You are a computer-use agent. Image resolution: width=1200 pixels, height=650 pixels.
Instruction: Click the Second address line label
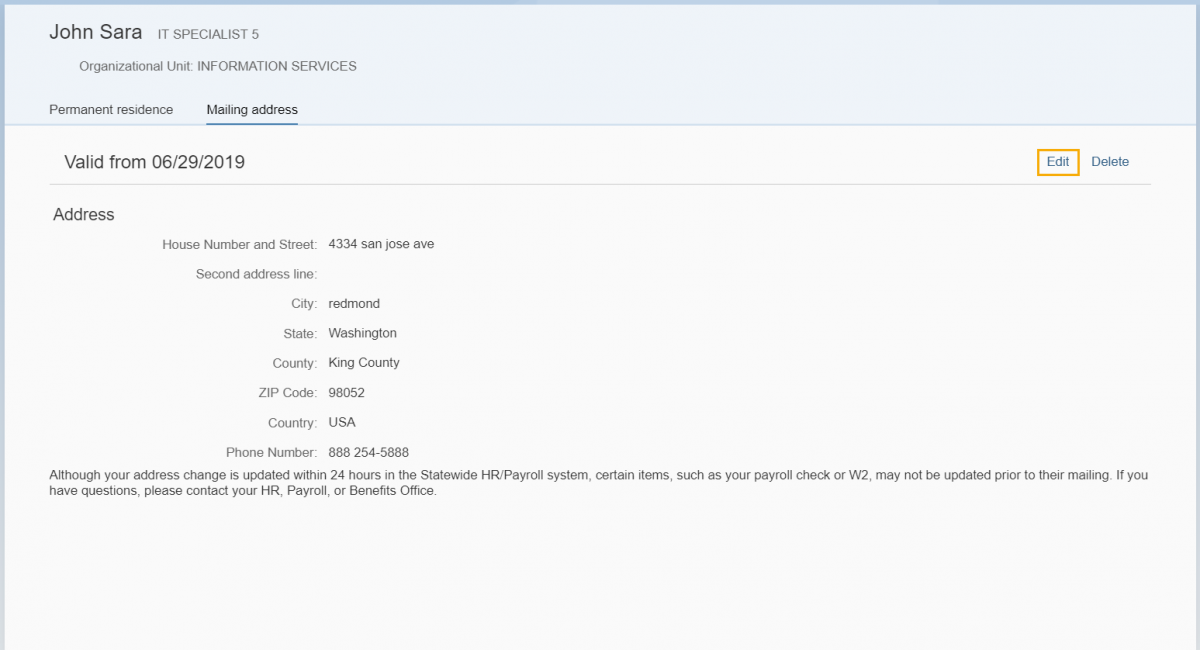[x=256, y=274]
